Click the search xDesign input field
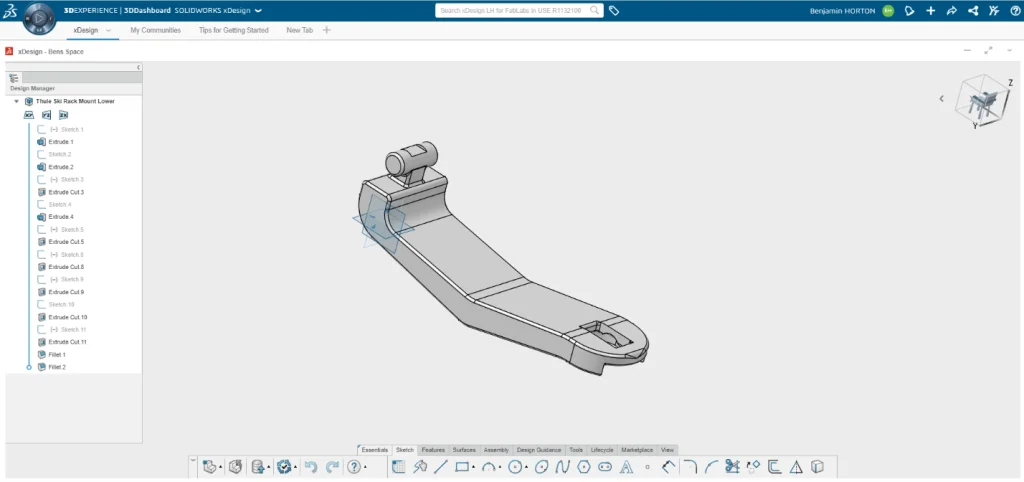This screenshot has height=482, width=1024. (x=510, y=11)
